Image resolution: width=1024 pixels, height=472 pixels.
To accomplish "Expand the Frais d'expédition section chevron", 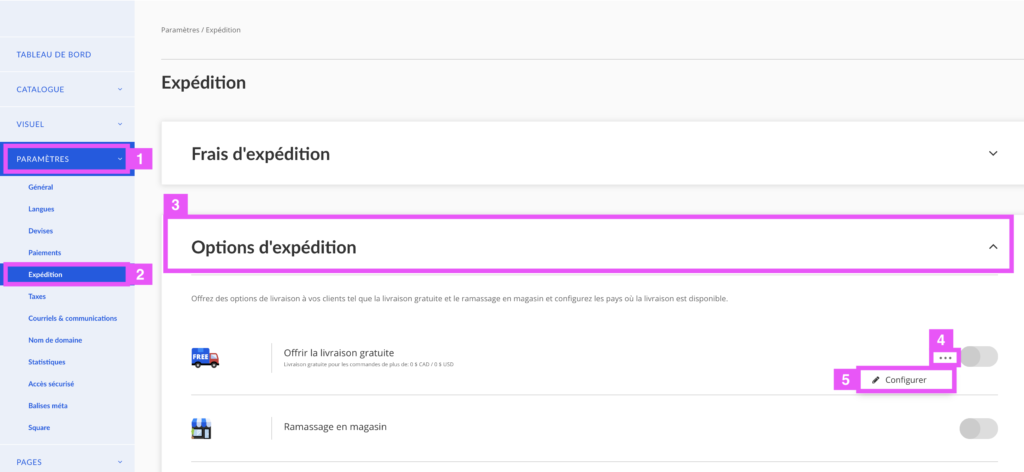I will [993, 154].
